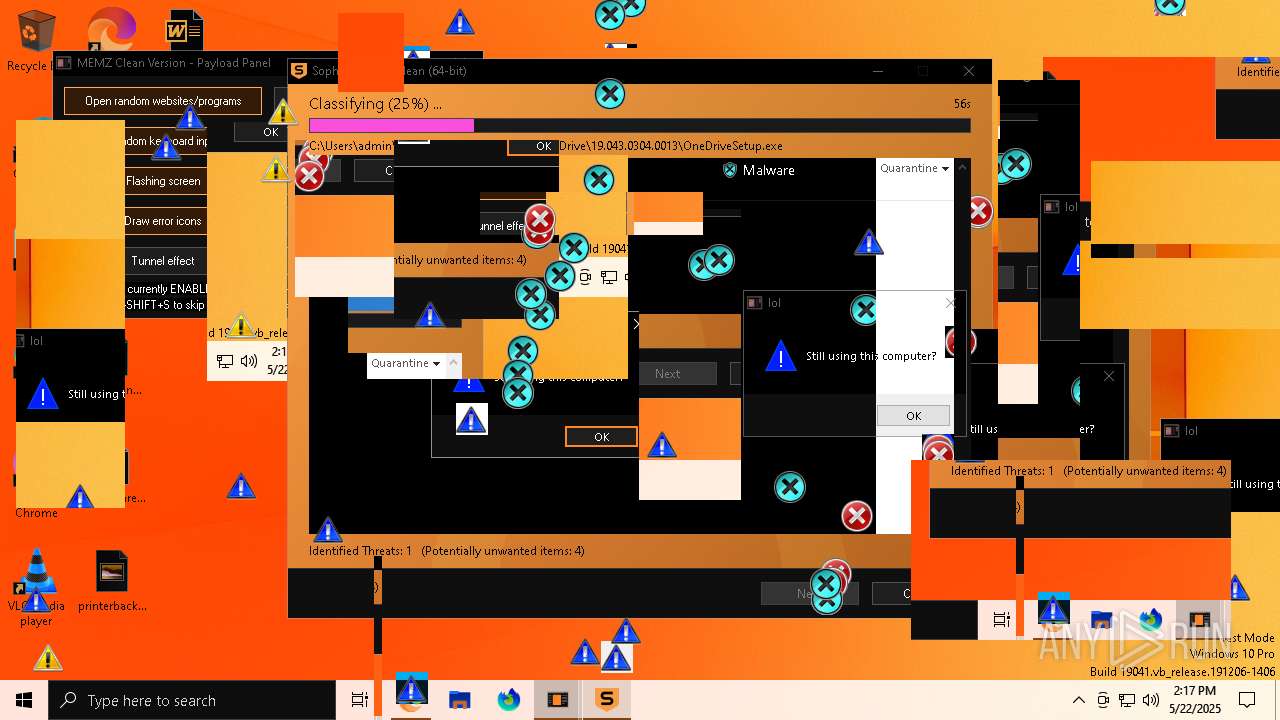Viewport: 1280px width, 720px height.
Task: Click the orange-outlined OK button in the black dialog
Action: click(x=601, y=437)
